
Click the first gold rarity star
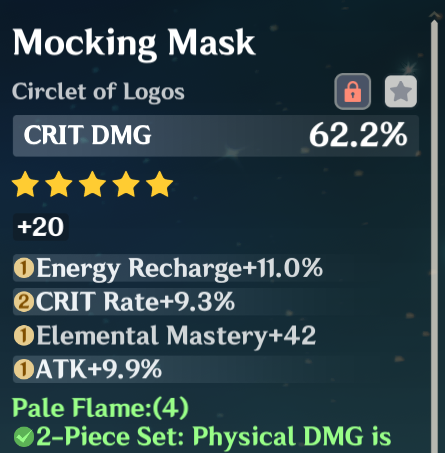coord(25,184)
